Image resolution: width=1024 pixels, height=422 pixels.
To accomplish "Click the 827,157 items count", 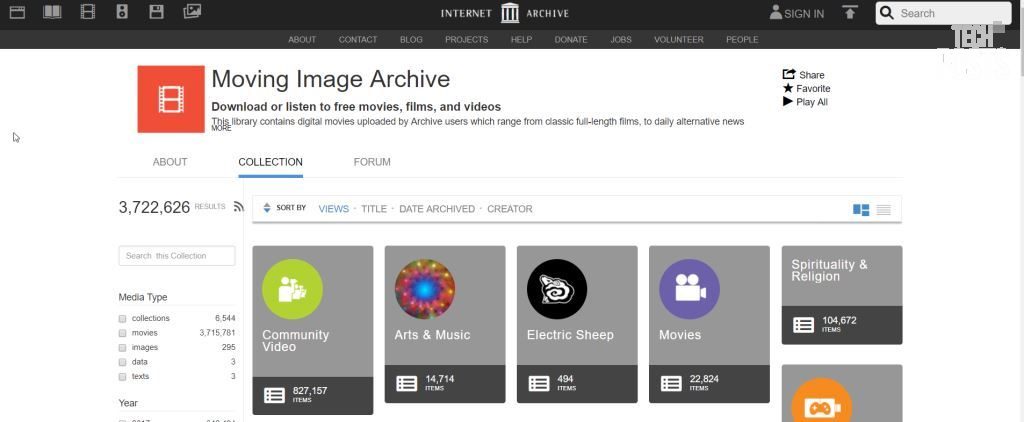I will [310, 391].
